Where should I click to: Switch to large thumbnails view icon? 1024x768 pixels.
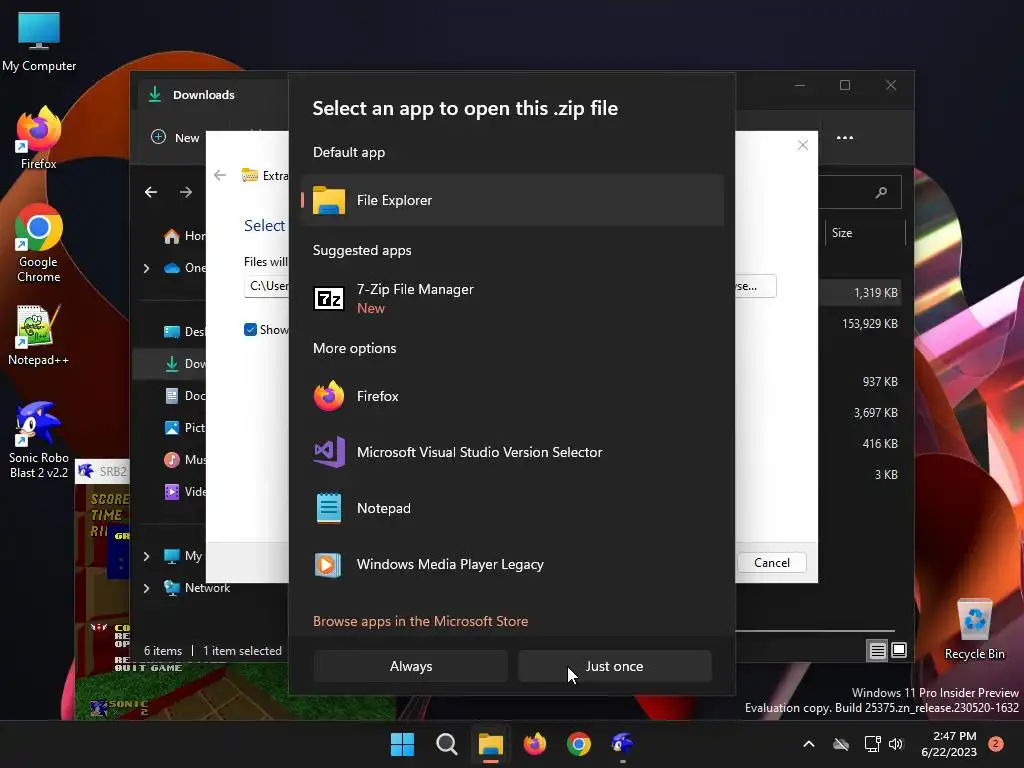[899, 650]
